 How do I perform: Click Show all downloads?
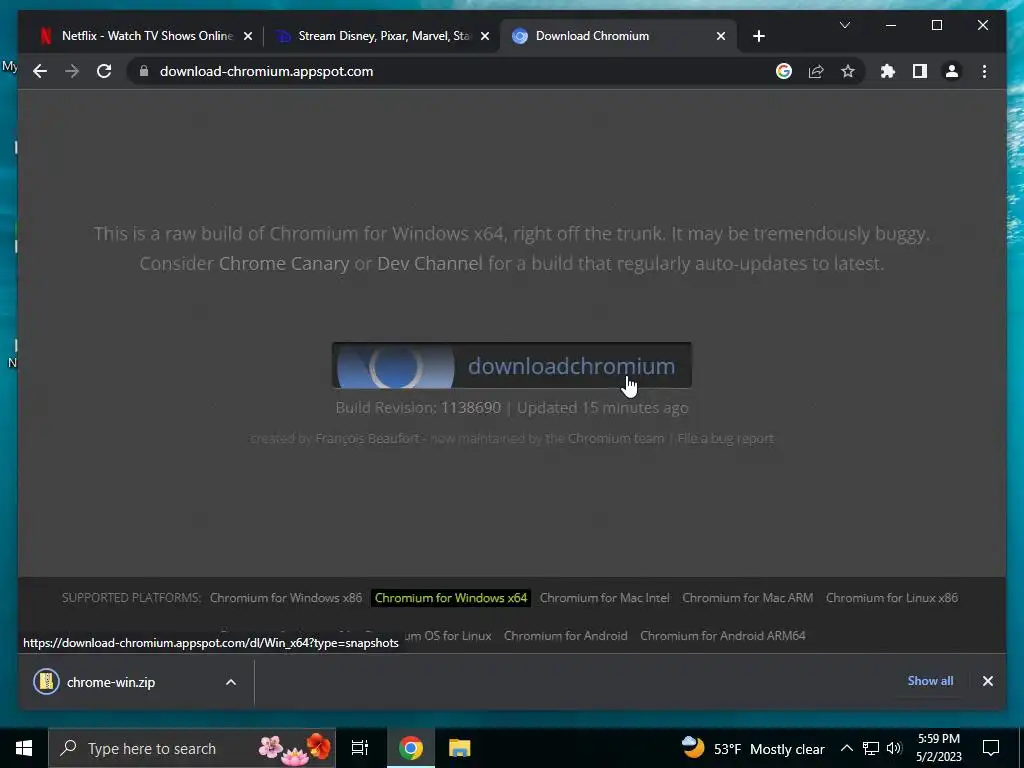click(930, 681)
